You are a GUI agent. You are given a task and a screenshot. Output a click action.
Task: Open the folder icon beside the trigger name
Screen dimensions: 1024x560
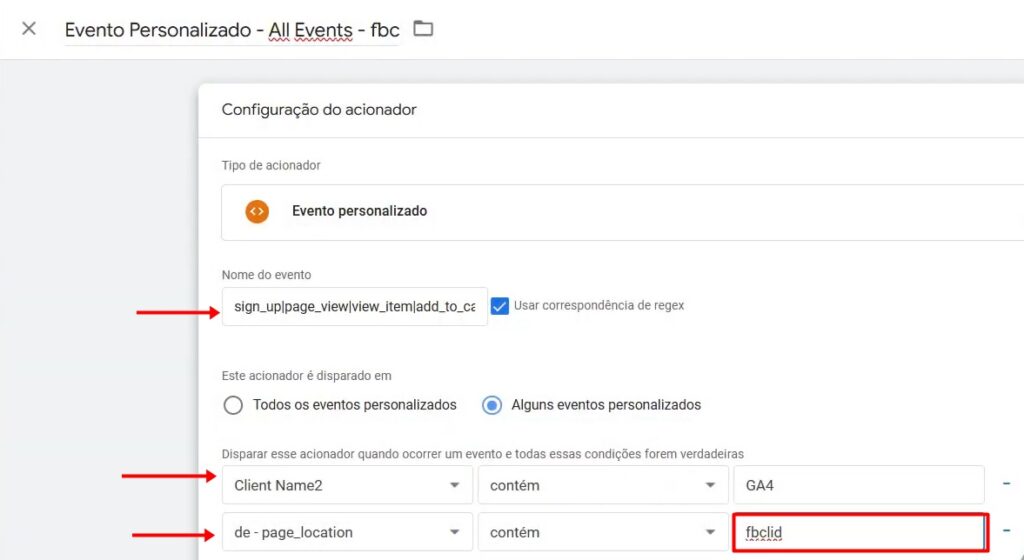[423, 29]
